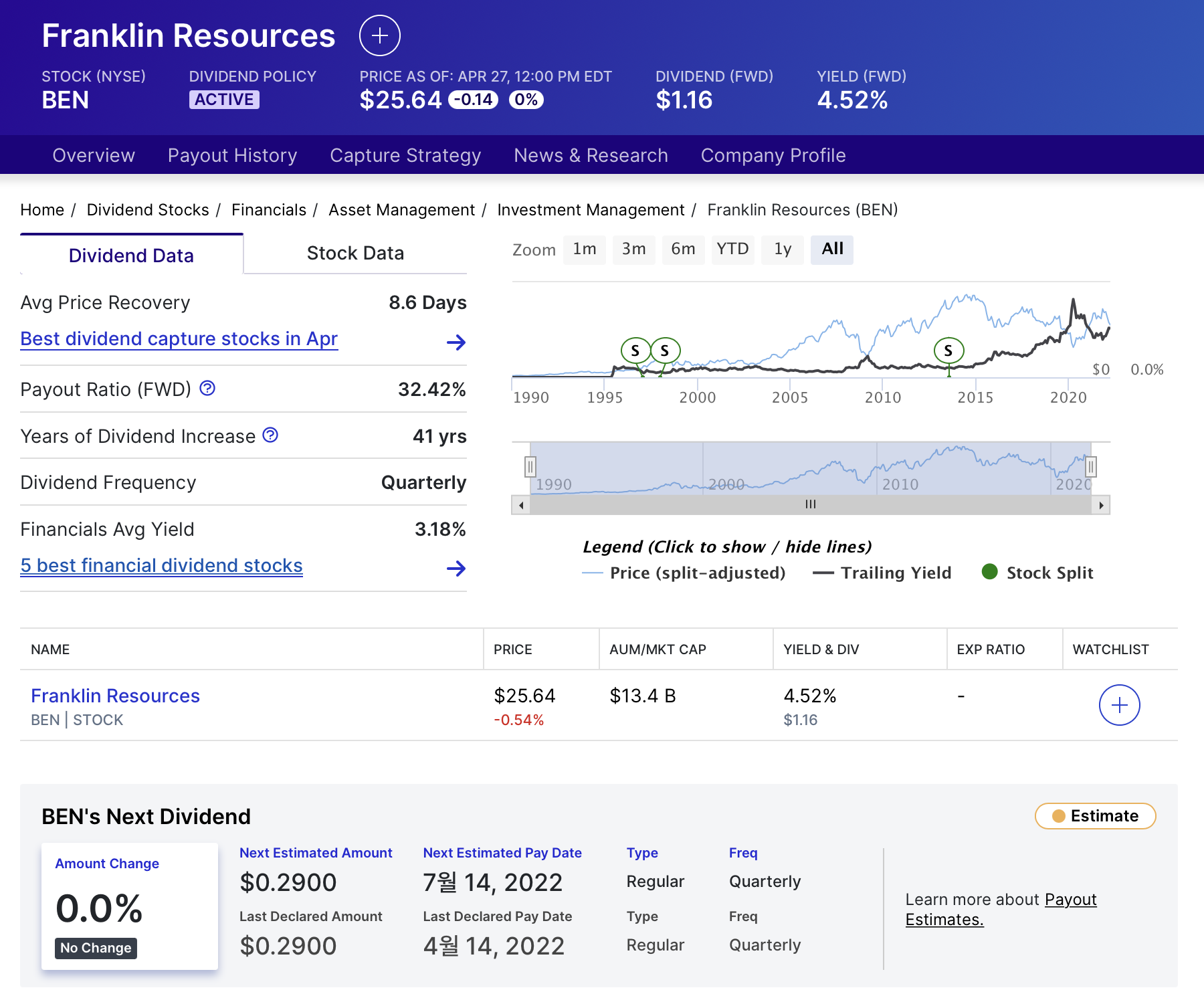Click the navigator scrollbar thumb
The image size is (1204, 998).
(x=811, y=505)
